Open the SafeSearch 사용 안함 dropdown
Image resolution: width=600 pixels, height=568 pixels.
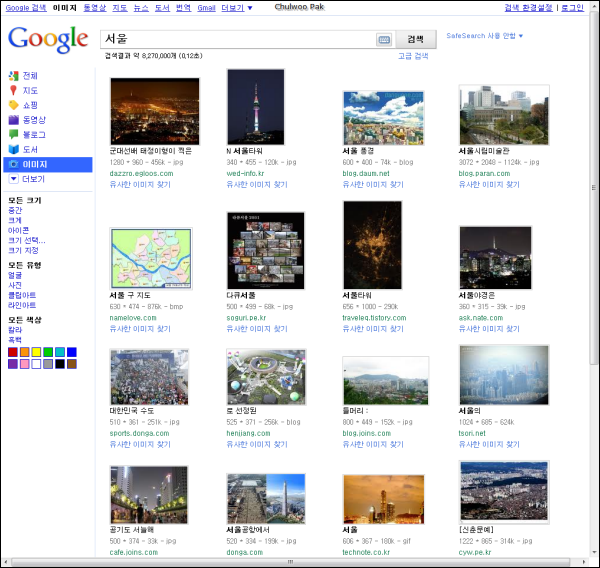[x=484, y=36]
